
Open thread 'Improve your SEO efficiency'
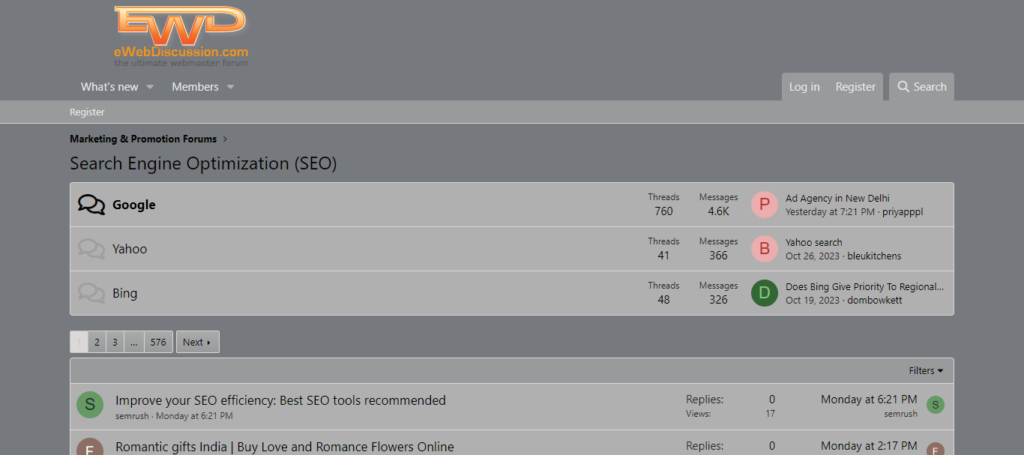pos(280,400)
